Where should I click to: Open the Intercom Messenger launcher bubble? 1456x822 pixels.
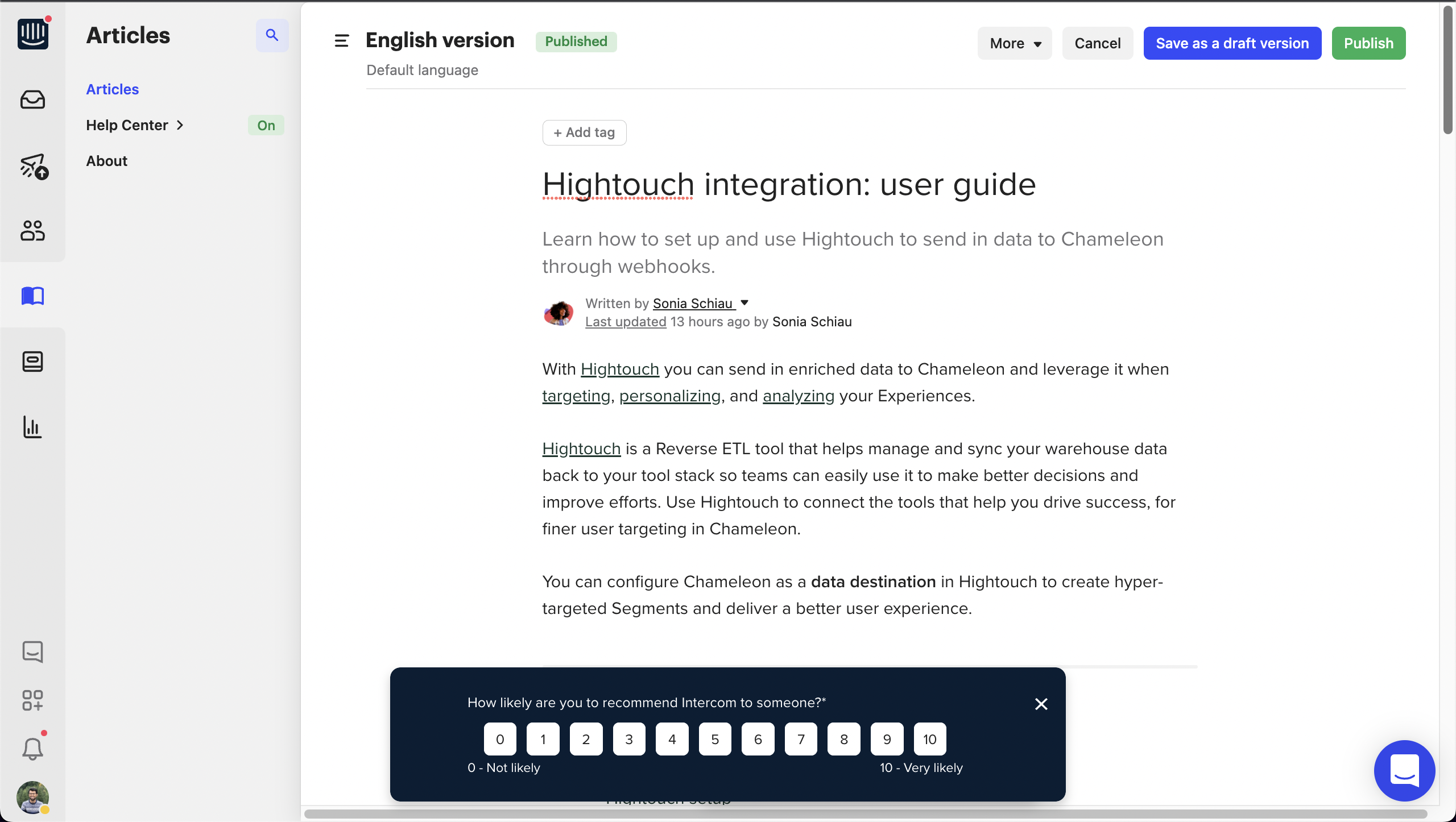1404,770
